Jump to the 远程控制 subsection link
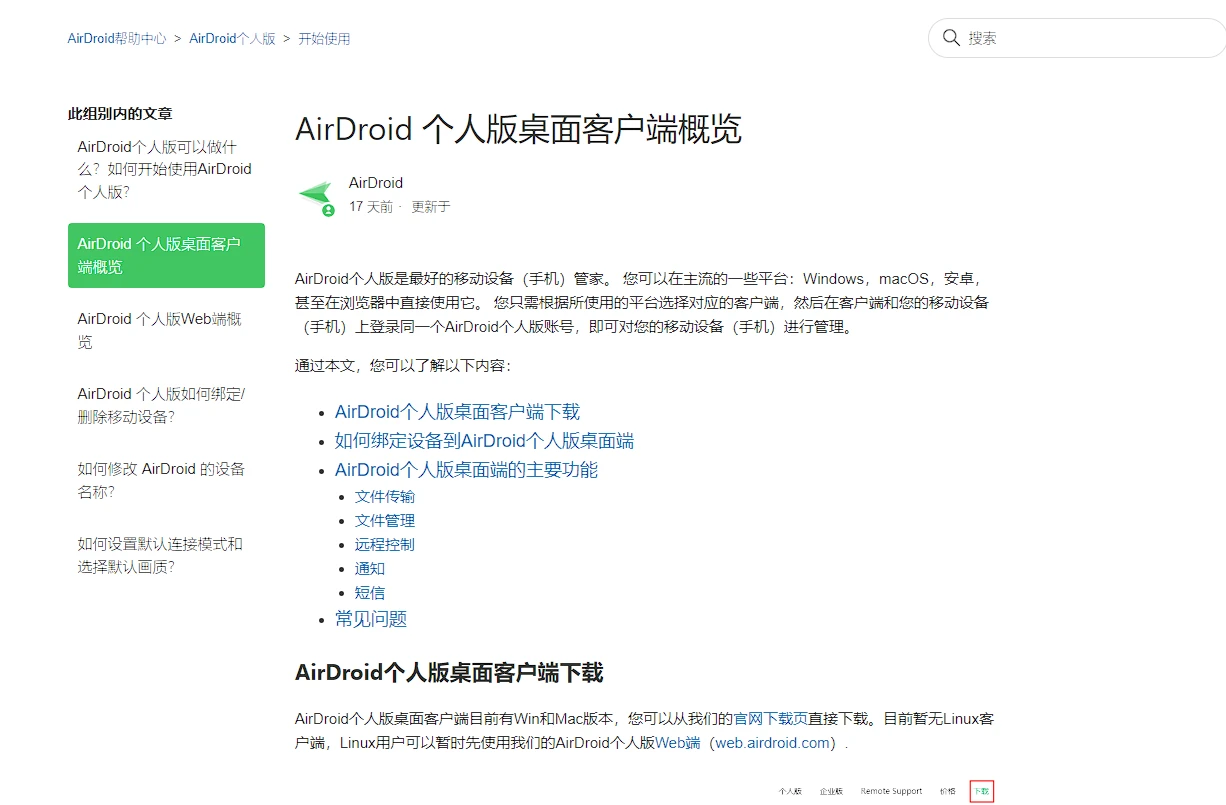 coord(385,545)
